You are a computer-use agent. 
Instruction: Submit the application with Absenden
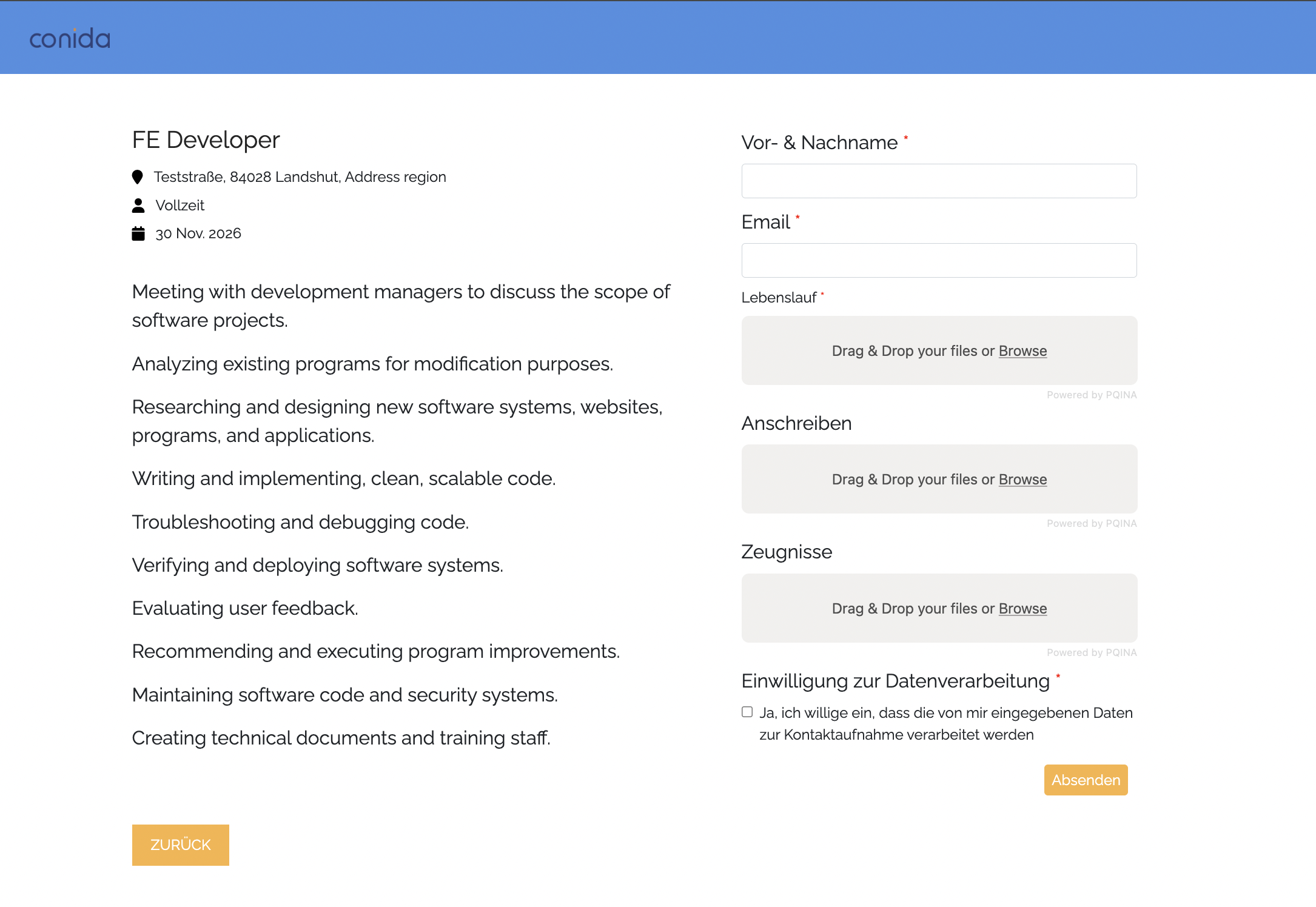click(1086, 780)
